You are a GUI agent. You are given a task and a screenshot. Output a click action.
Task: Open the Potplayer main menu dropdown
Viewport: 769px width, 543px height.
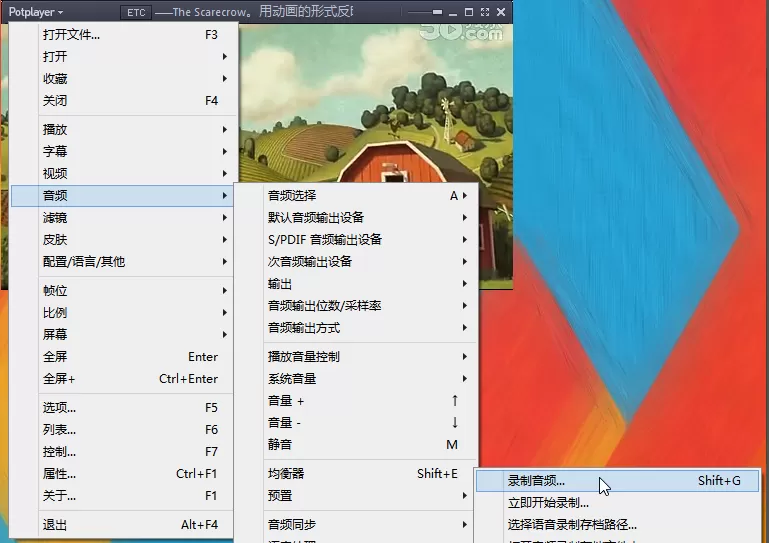pyautogui.click(x=36, y=12)
